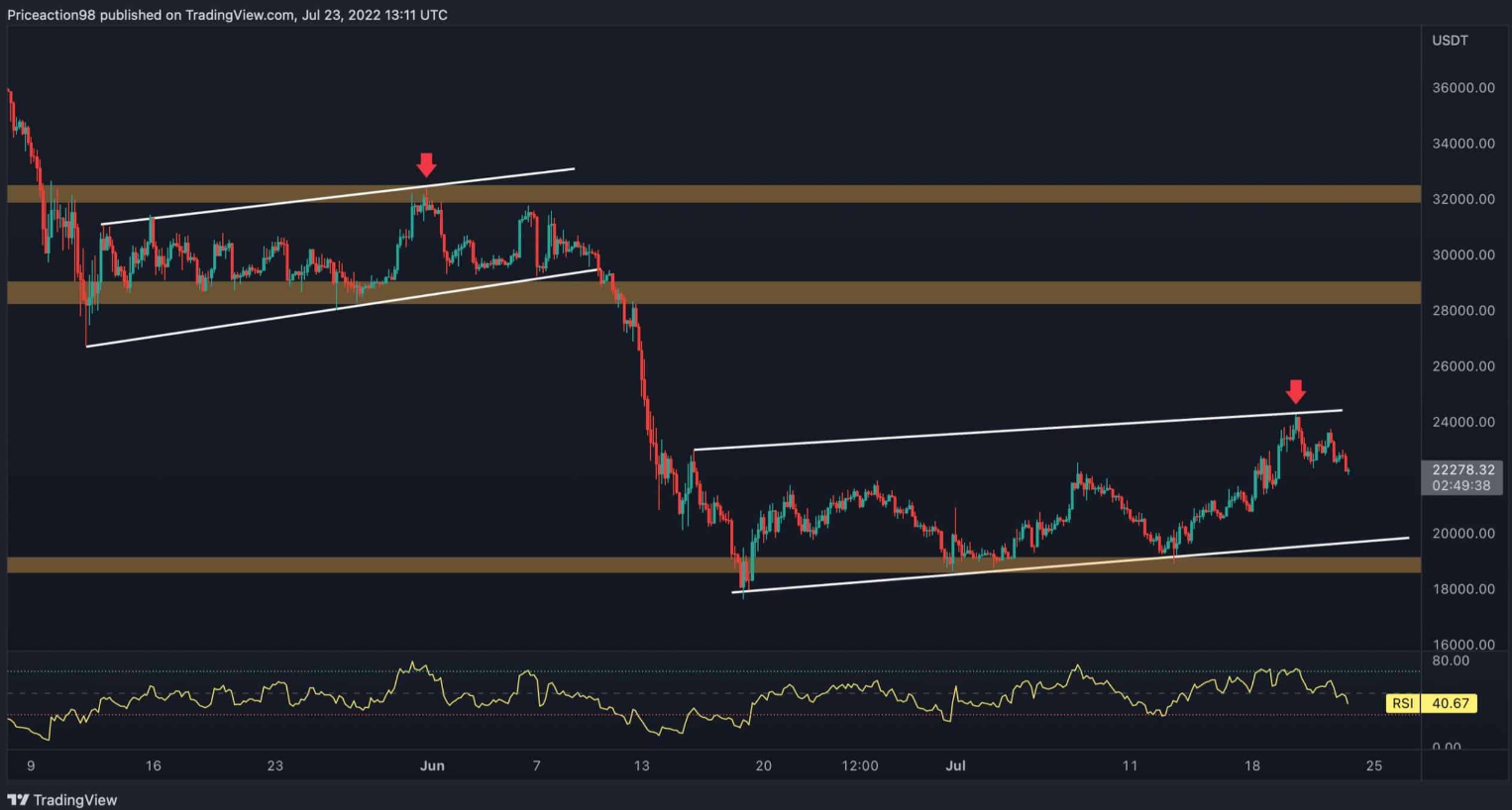
Task: Click the 24000.00 price axis label
Action: pyautogui.click(x=1463, y=422)
